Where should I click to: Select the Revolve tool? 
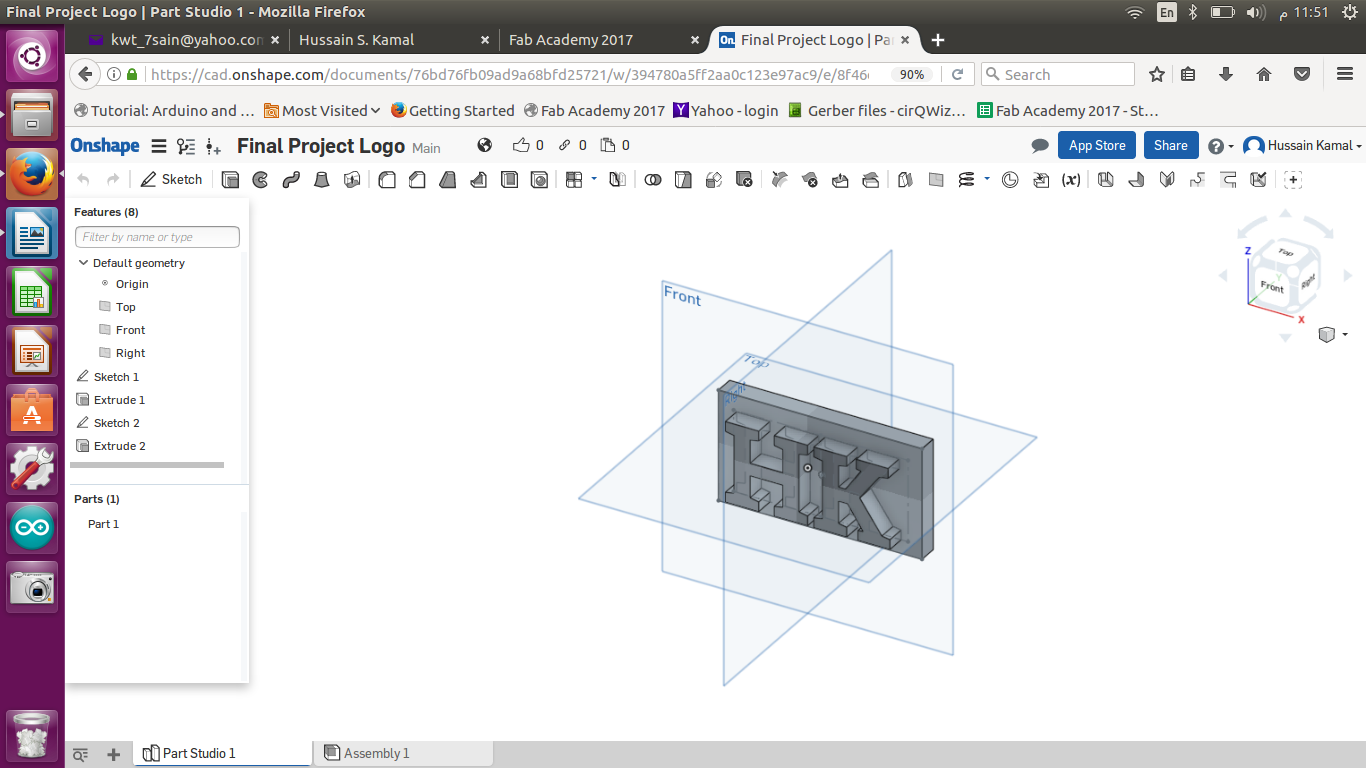coord(260,180)
